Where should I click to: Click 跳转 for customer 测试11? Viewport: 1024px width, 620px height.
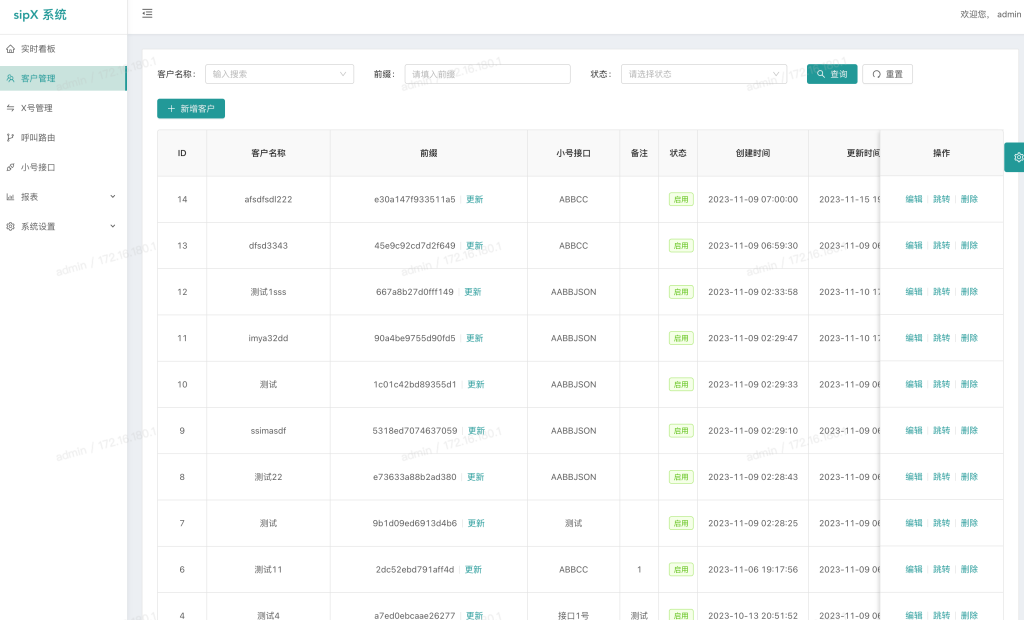[x=942, y=570]
